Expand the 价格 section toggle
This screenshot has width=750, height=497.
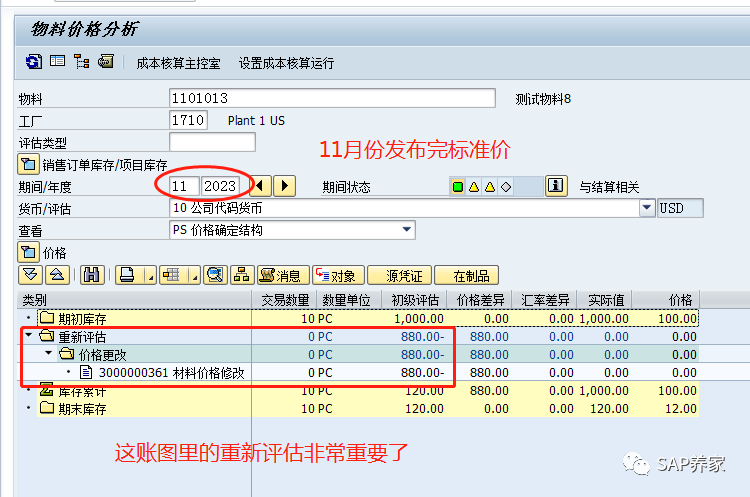28,253
